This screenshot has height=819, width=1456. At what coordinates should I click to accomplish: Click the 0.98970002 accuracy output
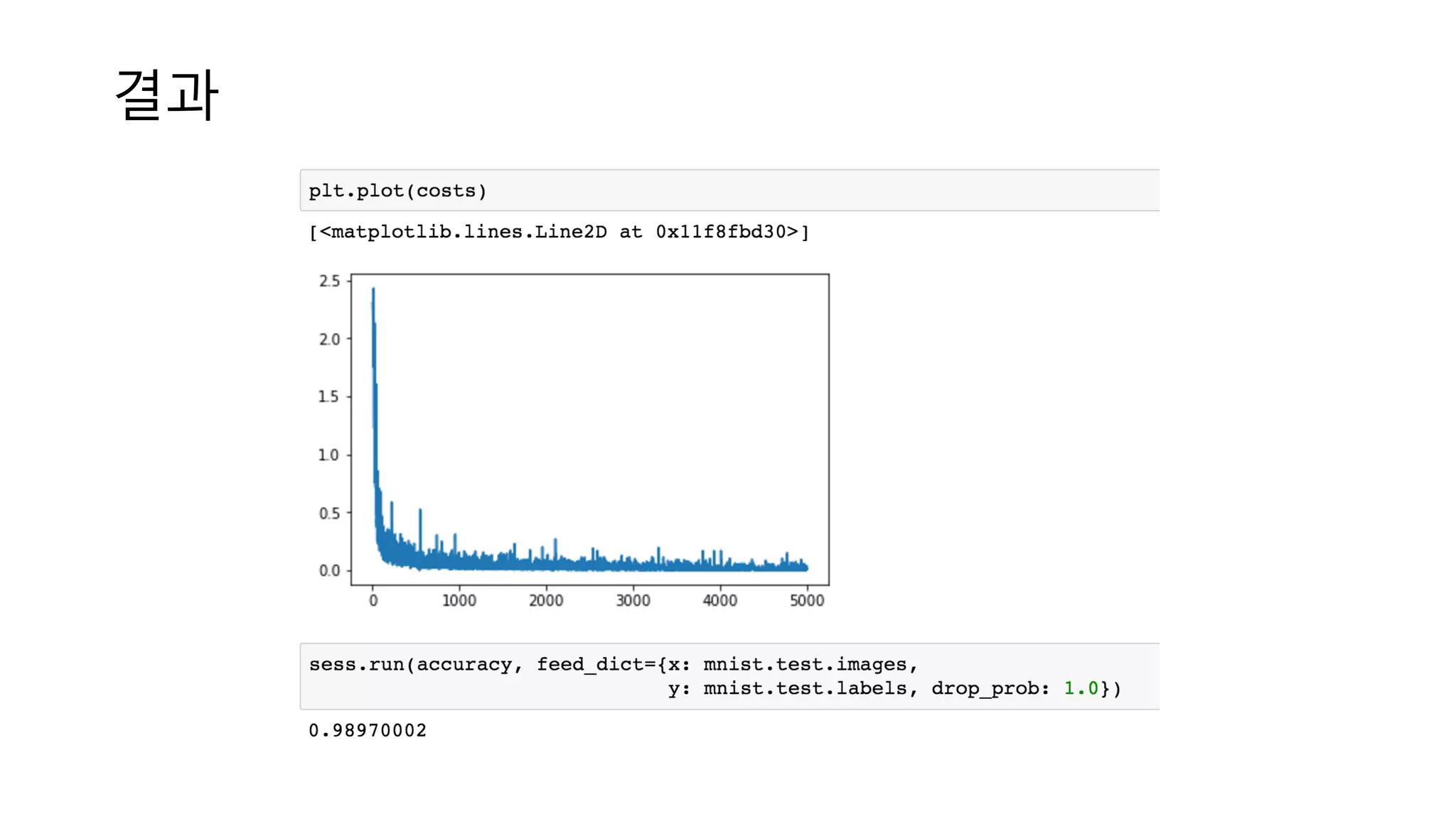[368, 730]
